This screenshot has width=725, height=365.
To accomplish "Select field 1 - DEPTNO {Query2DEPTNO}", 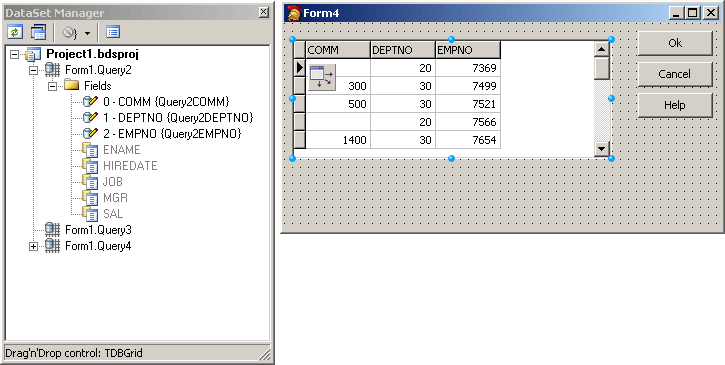I will point(178,118).
